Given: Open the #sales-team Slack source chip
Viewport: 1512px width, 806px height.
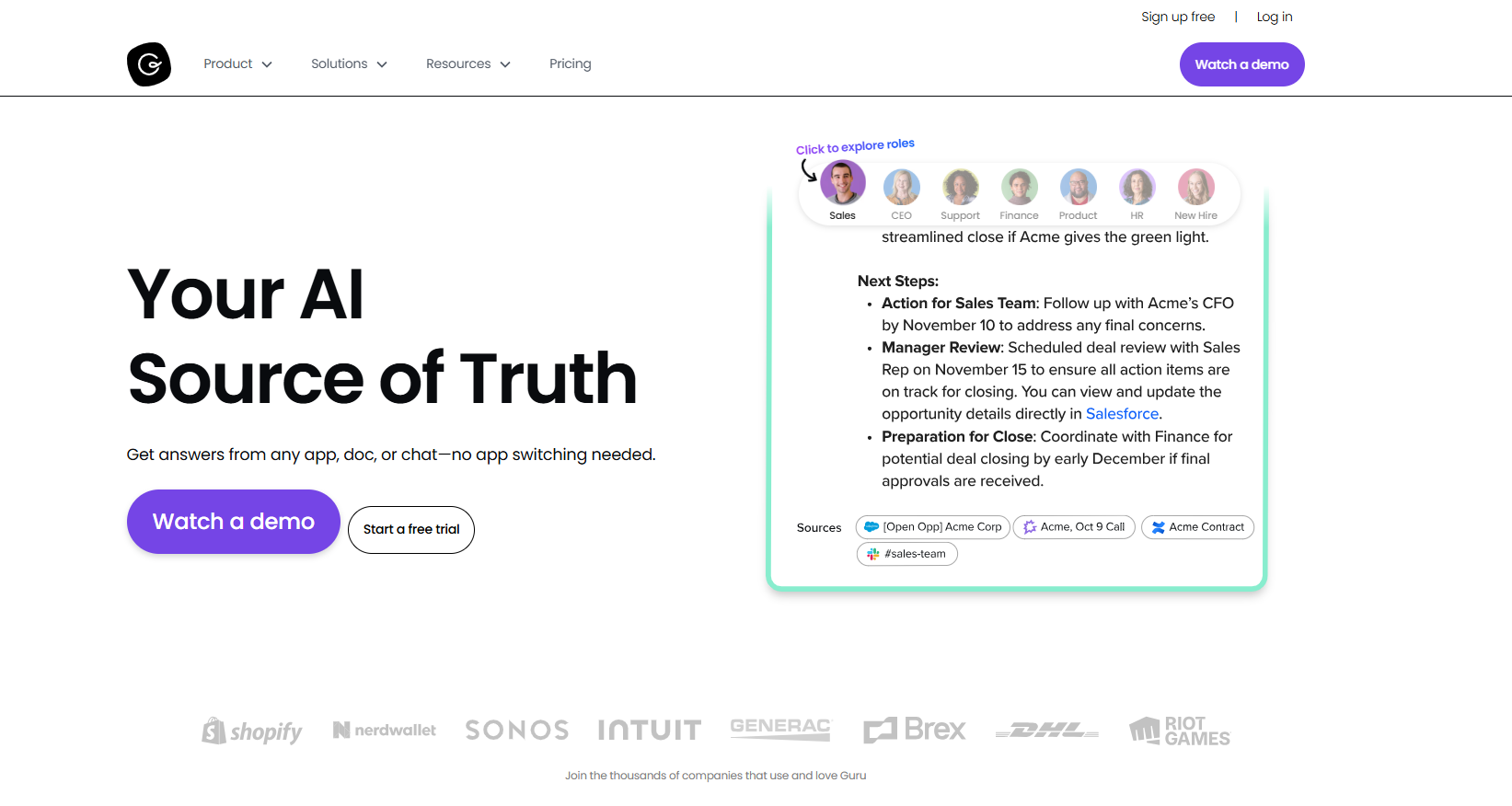Looking at the screenshot, I should pos(907,554).
